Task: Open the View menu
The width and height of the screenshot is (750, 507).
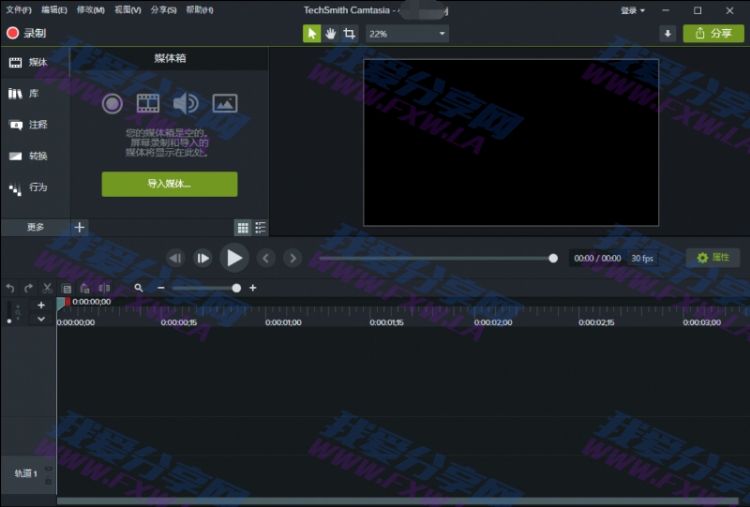Action: click(x=128, y=10)
